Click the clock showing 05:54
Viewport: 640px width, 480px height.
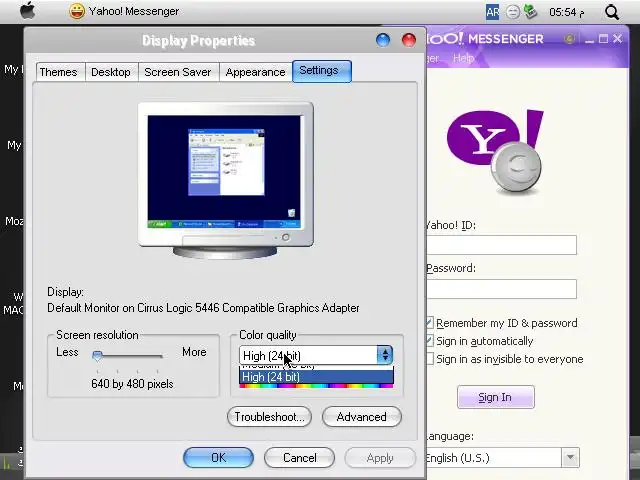point(567,12)
